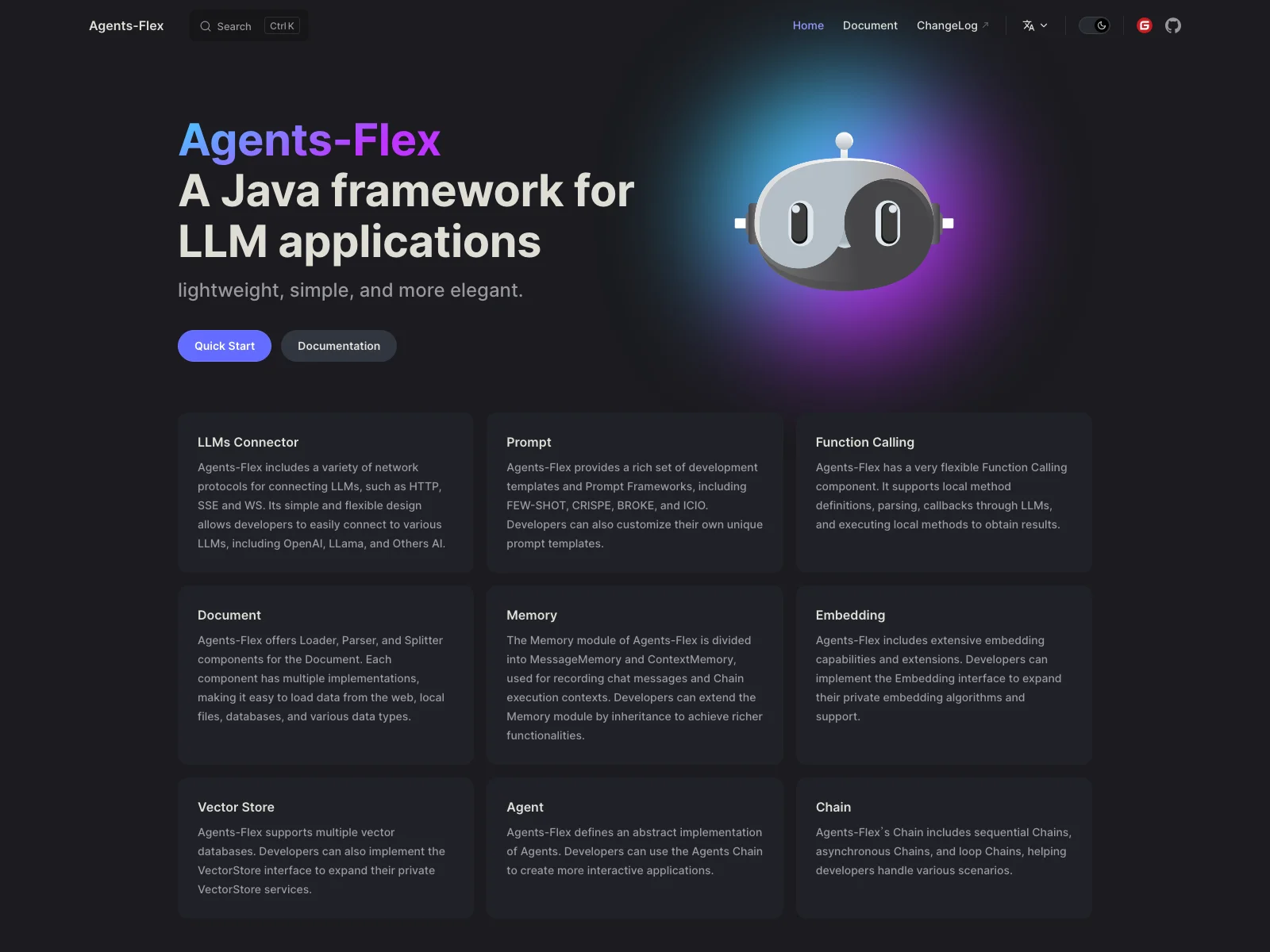The image size is (1270, 952).
Task: Focus the Search box
Action: pyautogui.click(x=249, y=26)
